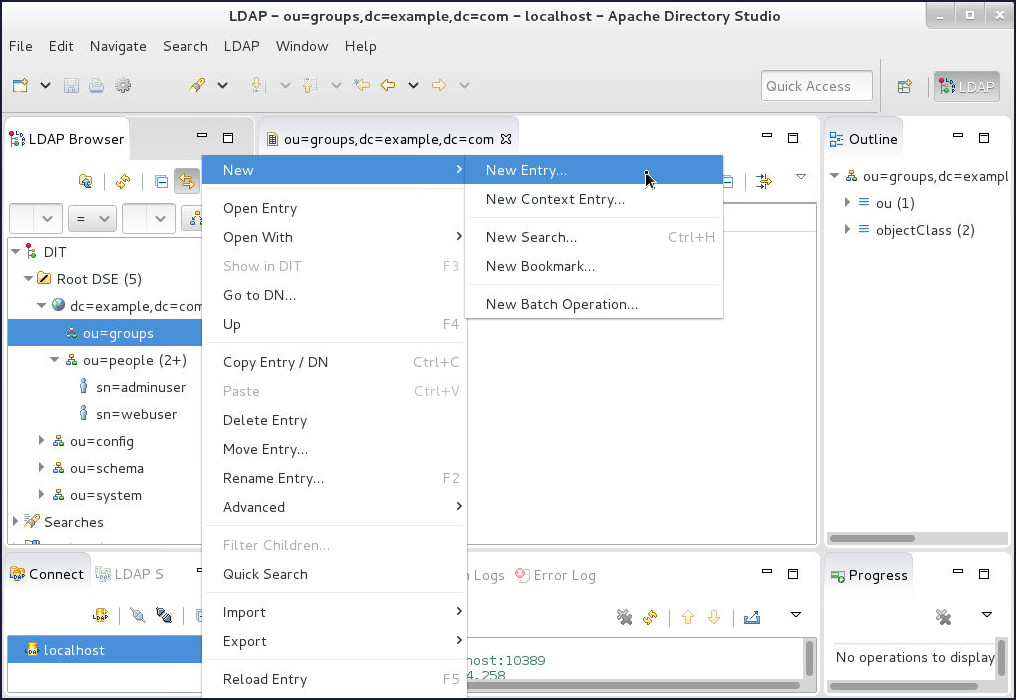Click the Export logs icon
1016x700 pixels.
point(752,618)
